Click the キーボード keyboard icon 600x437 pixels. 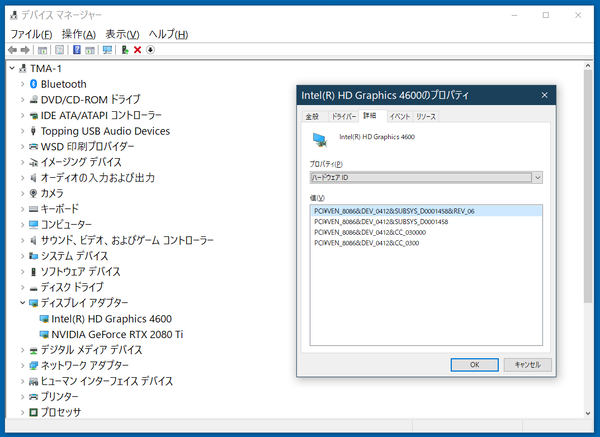33,209
